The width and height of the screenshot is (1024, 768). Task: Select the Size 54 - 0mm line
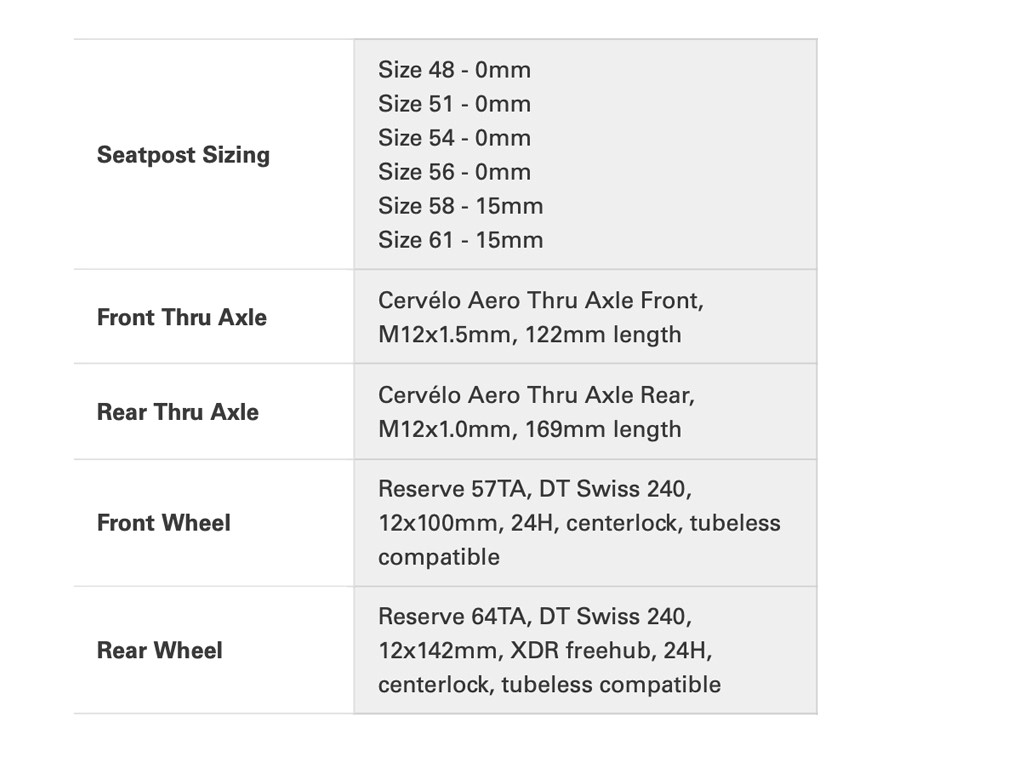[454, 138]
